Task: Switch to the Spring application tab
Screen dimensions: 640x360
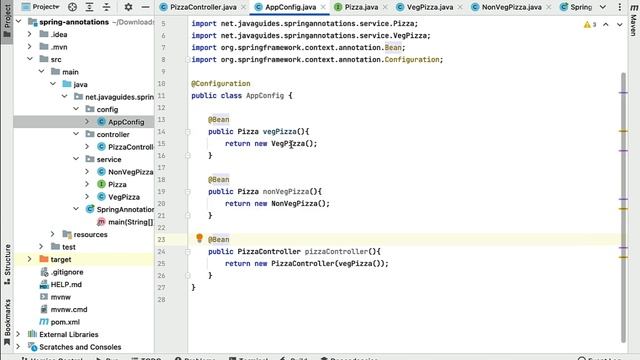Action: click(576, 7)
